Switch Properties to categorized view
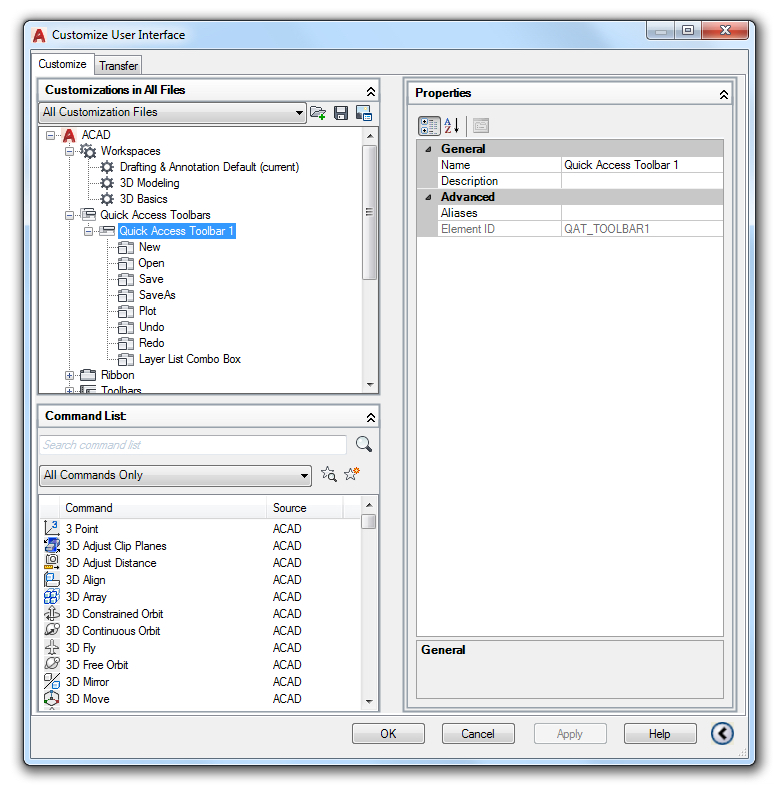Image resolution: width=778 pixels, height=786 pixels. (x=429, y=126)
